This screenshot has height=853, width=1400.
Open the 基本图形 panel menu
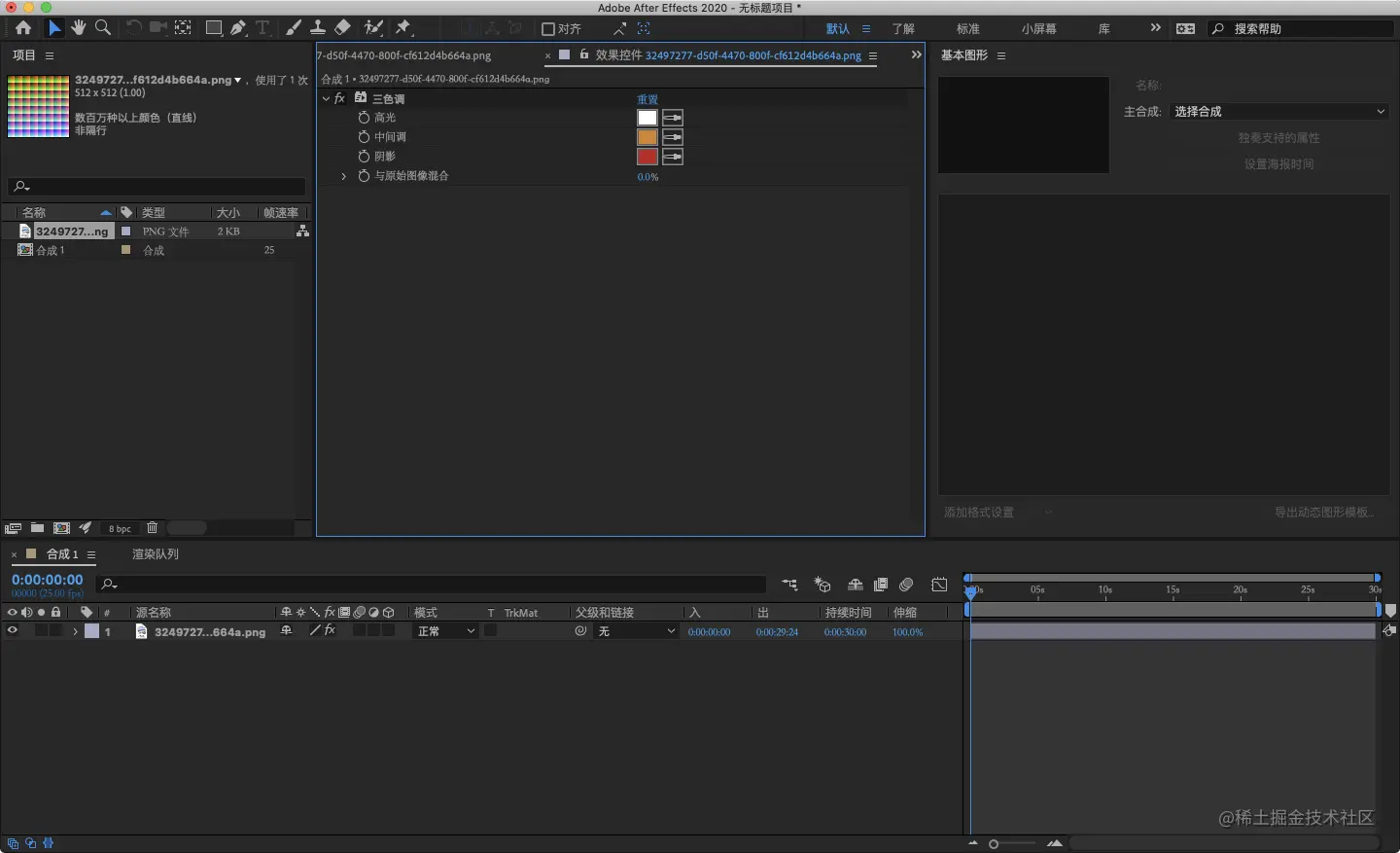coord(1001,55)
